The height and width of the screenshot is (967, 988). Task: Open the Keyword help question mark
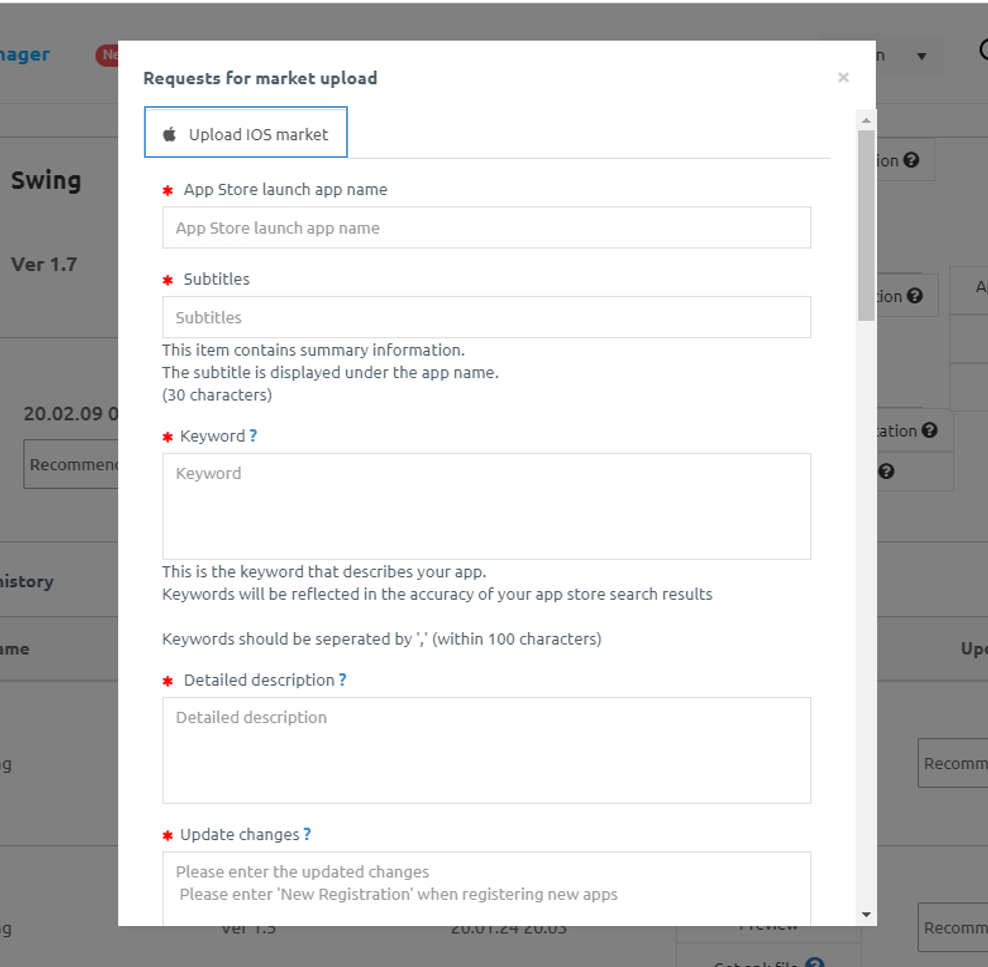click(x=253, y=436)
